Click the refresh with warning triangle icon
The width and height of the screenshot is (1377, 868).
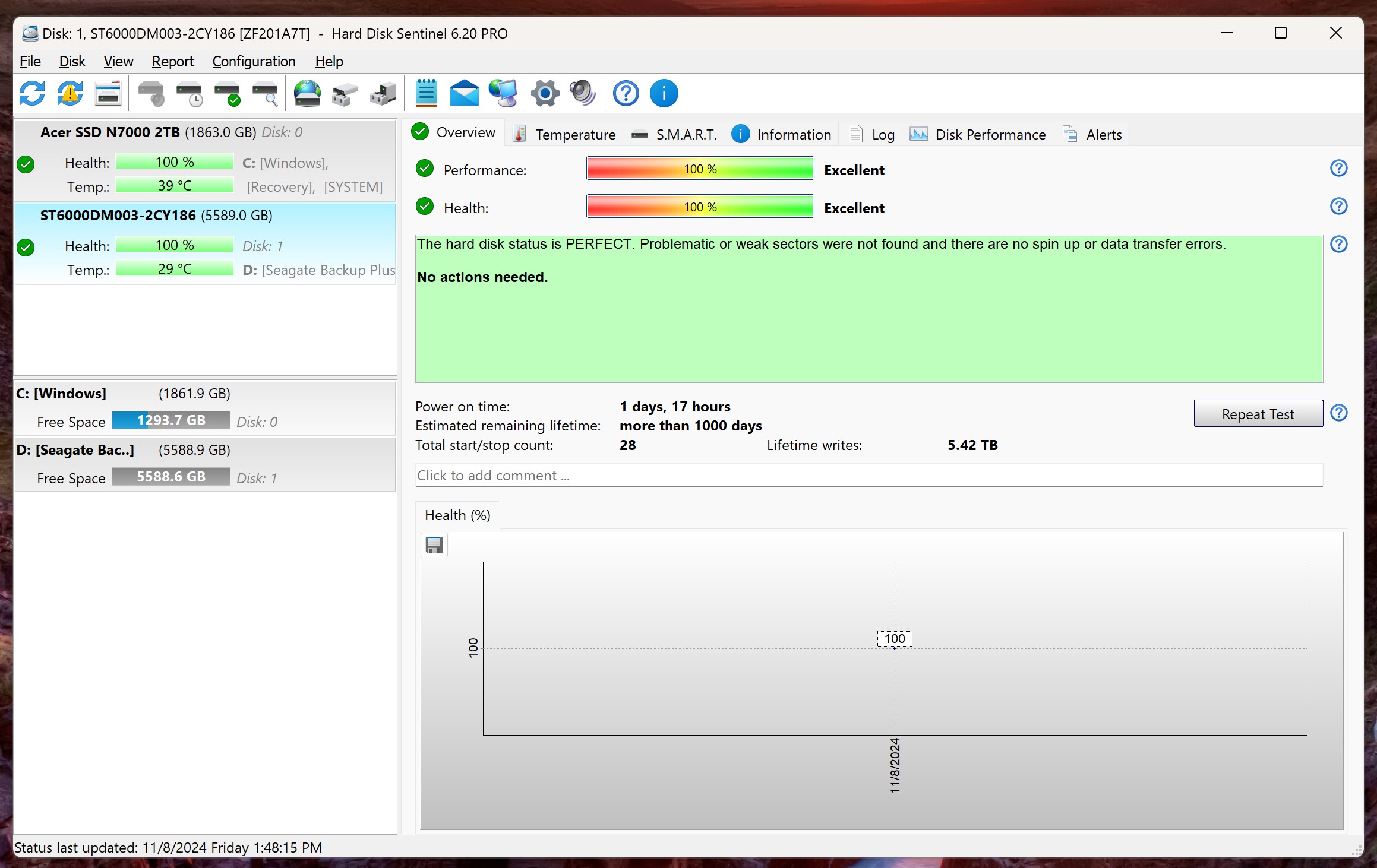[70, 93]
